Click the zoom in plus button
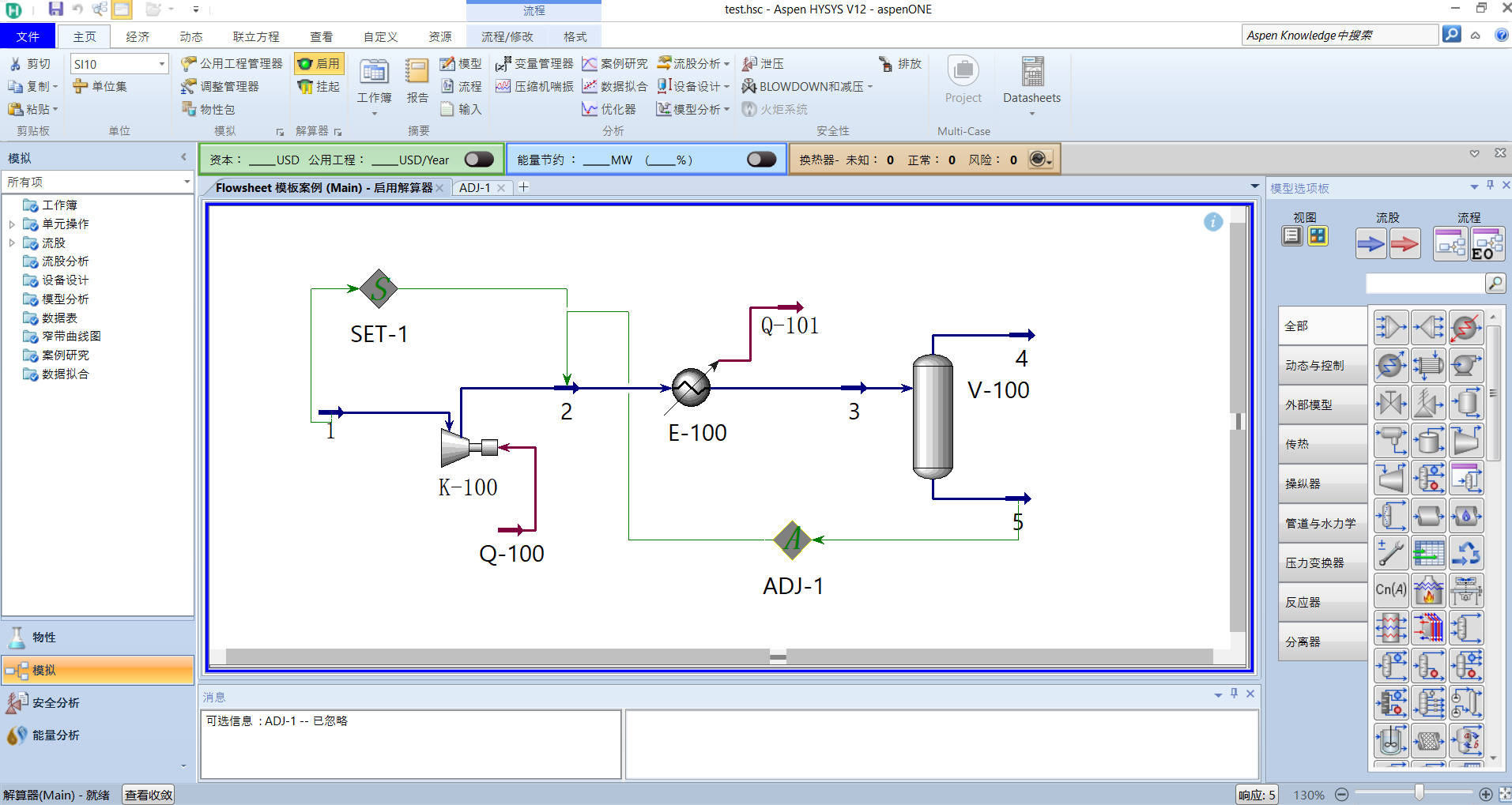The image size is (1512, 805). tap(1486, 795)
